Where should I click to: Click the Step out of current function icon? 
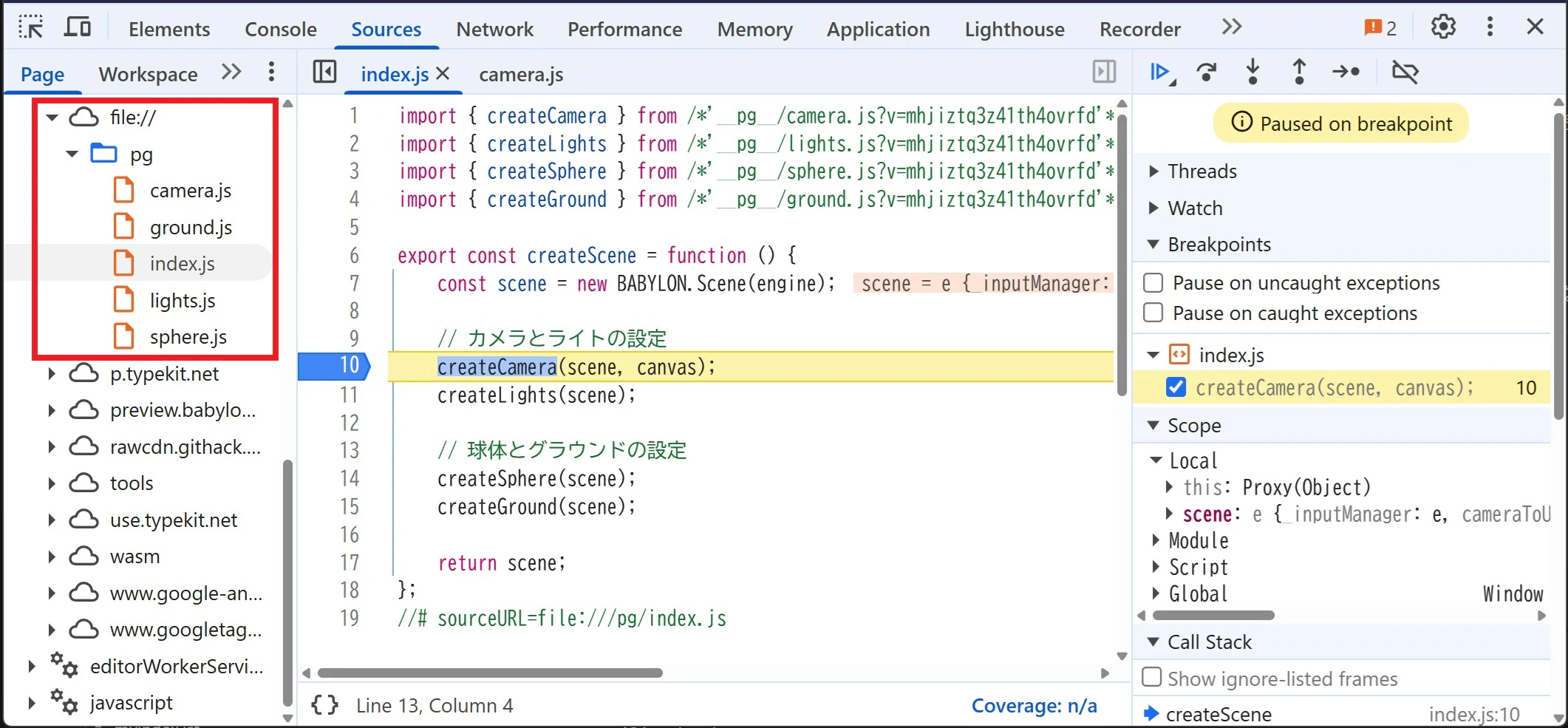(1298, 72)
